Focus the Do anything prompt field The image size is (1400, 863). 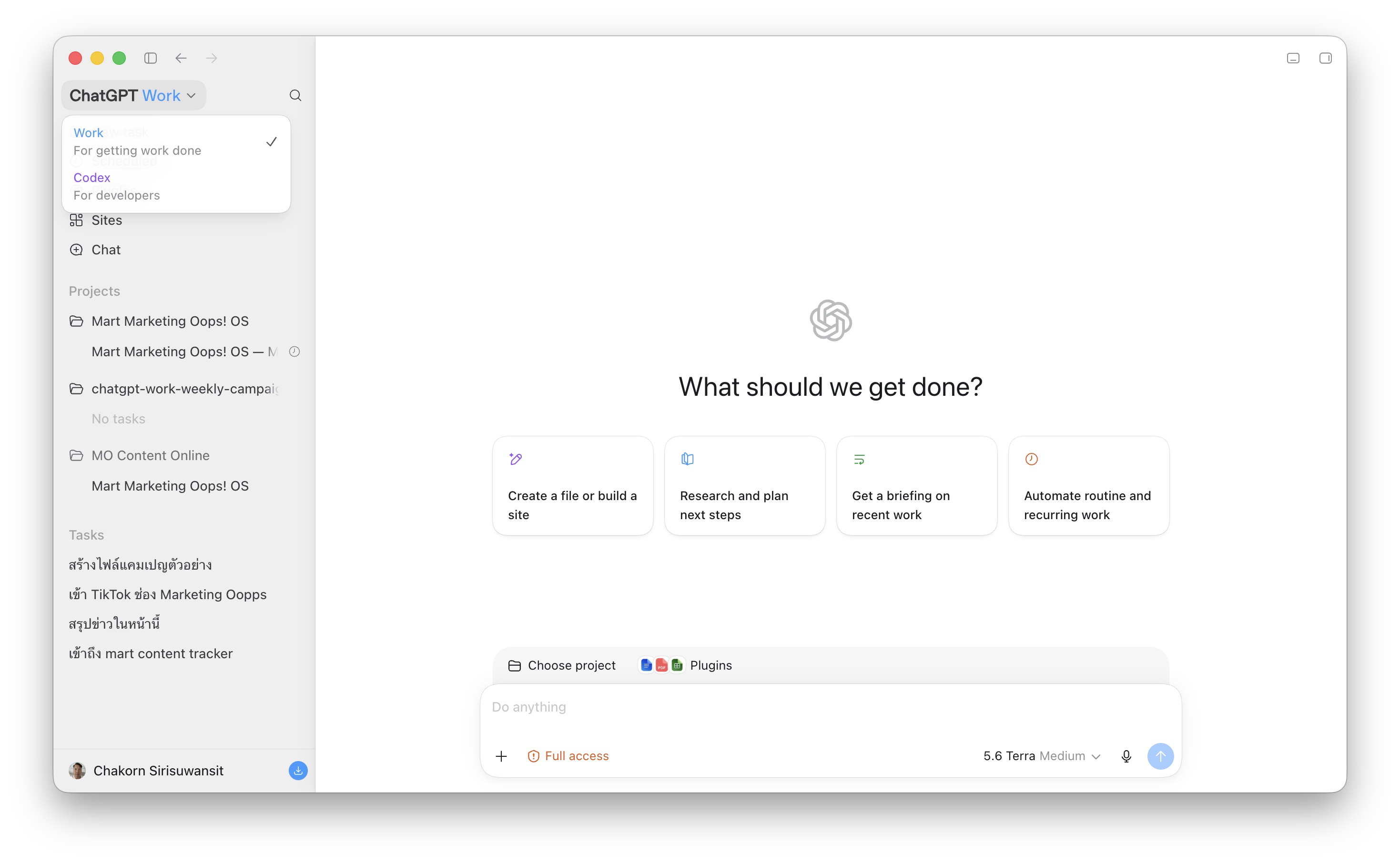[830, 708]
